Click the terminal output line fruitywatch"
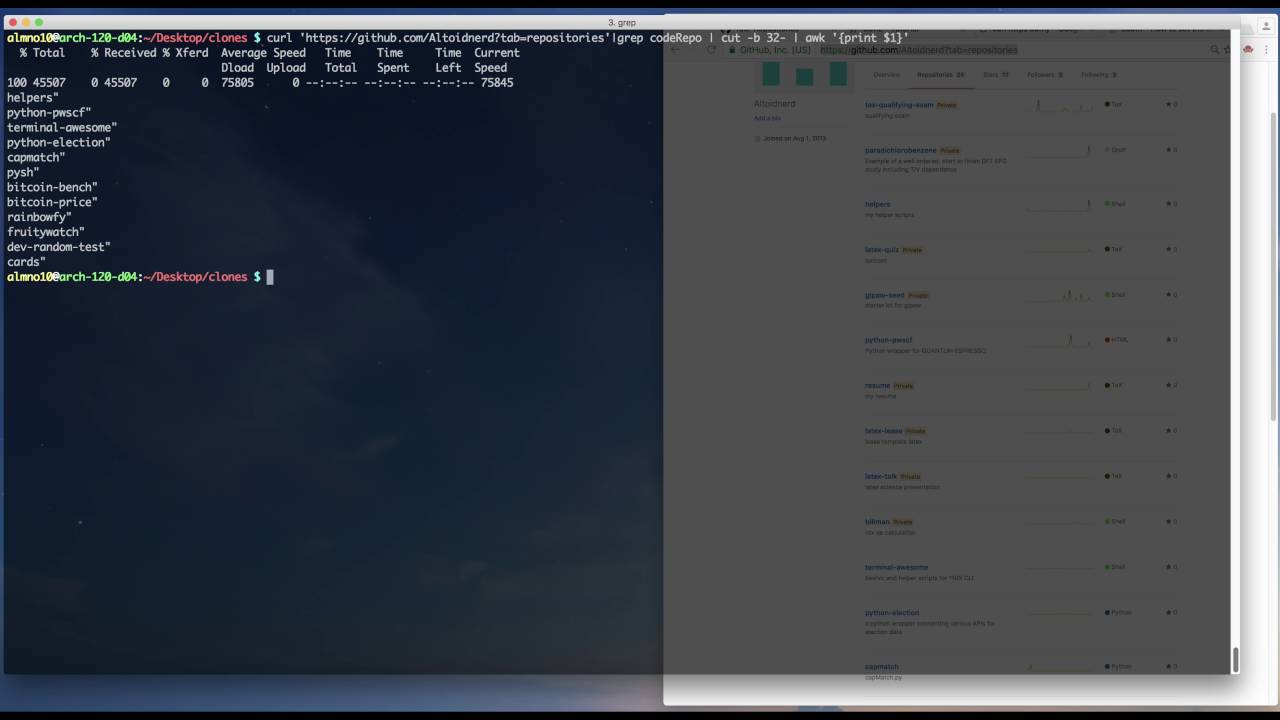 [x=46, y=232]
